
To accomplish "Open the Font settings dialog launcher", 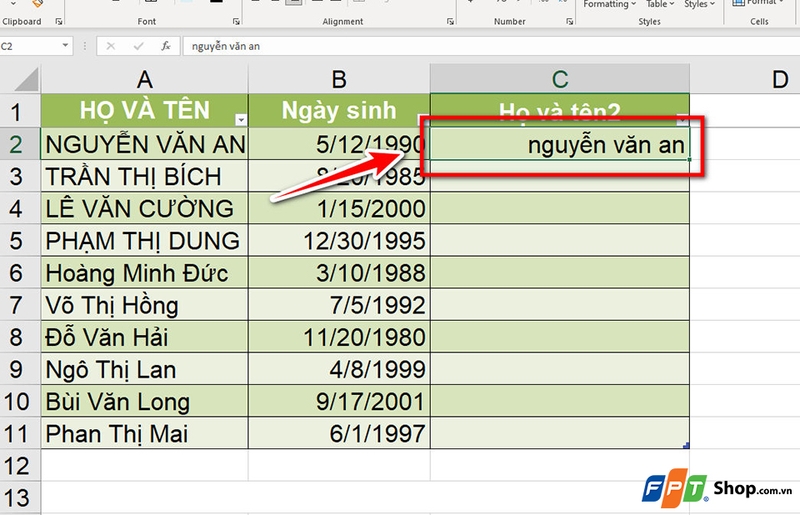I will click(236, 21).
